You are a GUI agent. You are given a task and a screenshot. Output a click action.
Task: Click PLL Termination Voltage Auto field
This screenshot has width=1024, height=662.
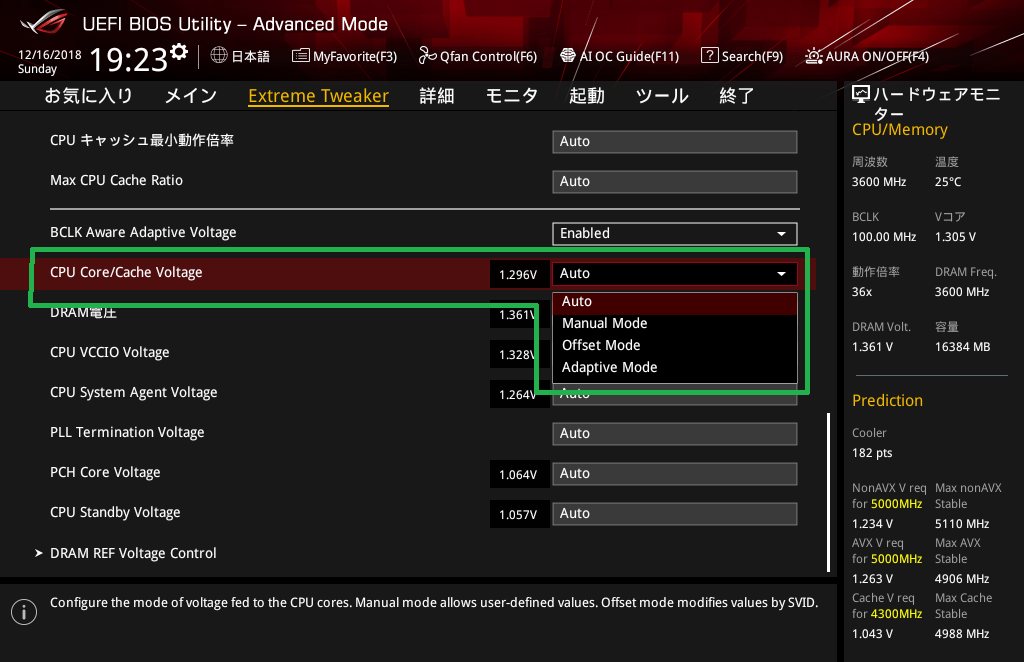pos(675,433)
